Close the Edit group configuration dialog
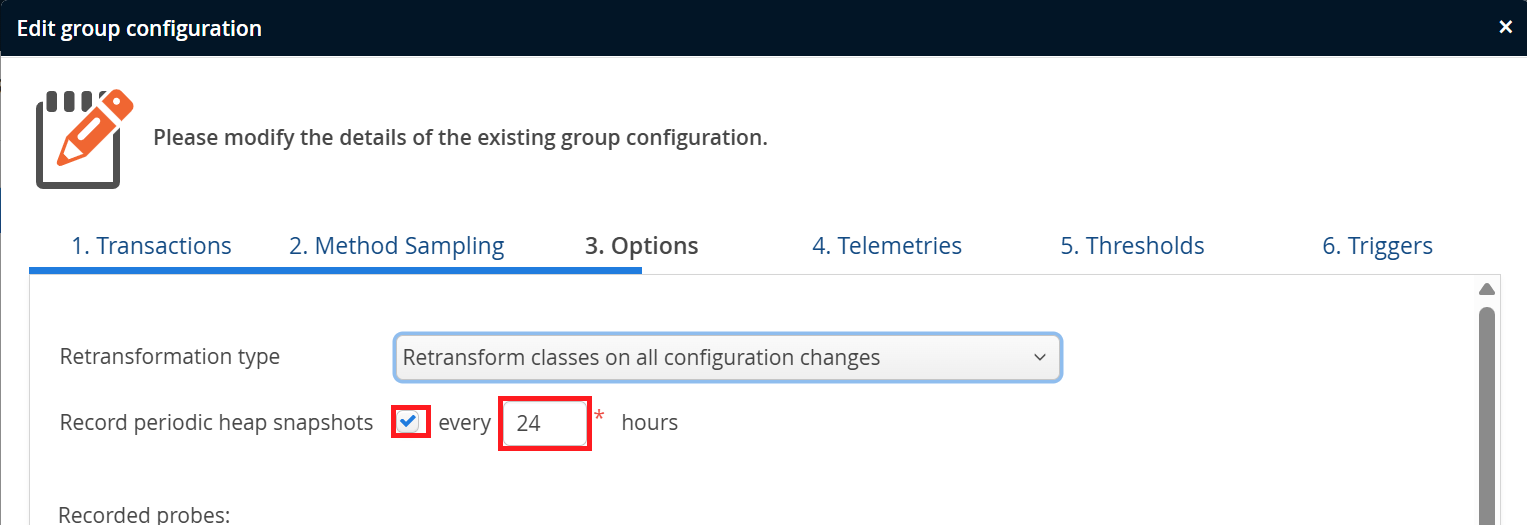The width and height of the screenshot is (1527, 525). pos(1505,28)
